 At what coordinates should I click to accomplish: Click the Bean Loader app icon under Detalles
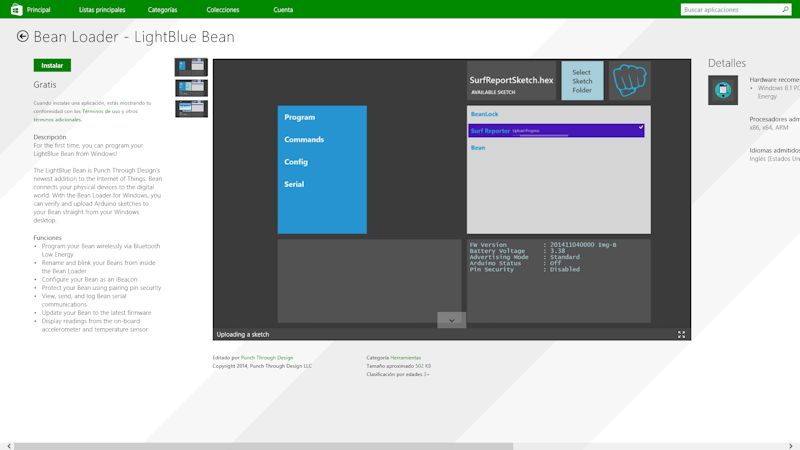pos(722,90)
